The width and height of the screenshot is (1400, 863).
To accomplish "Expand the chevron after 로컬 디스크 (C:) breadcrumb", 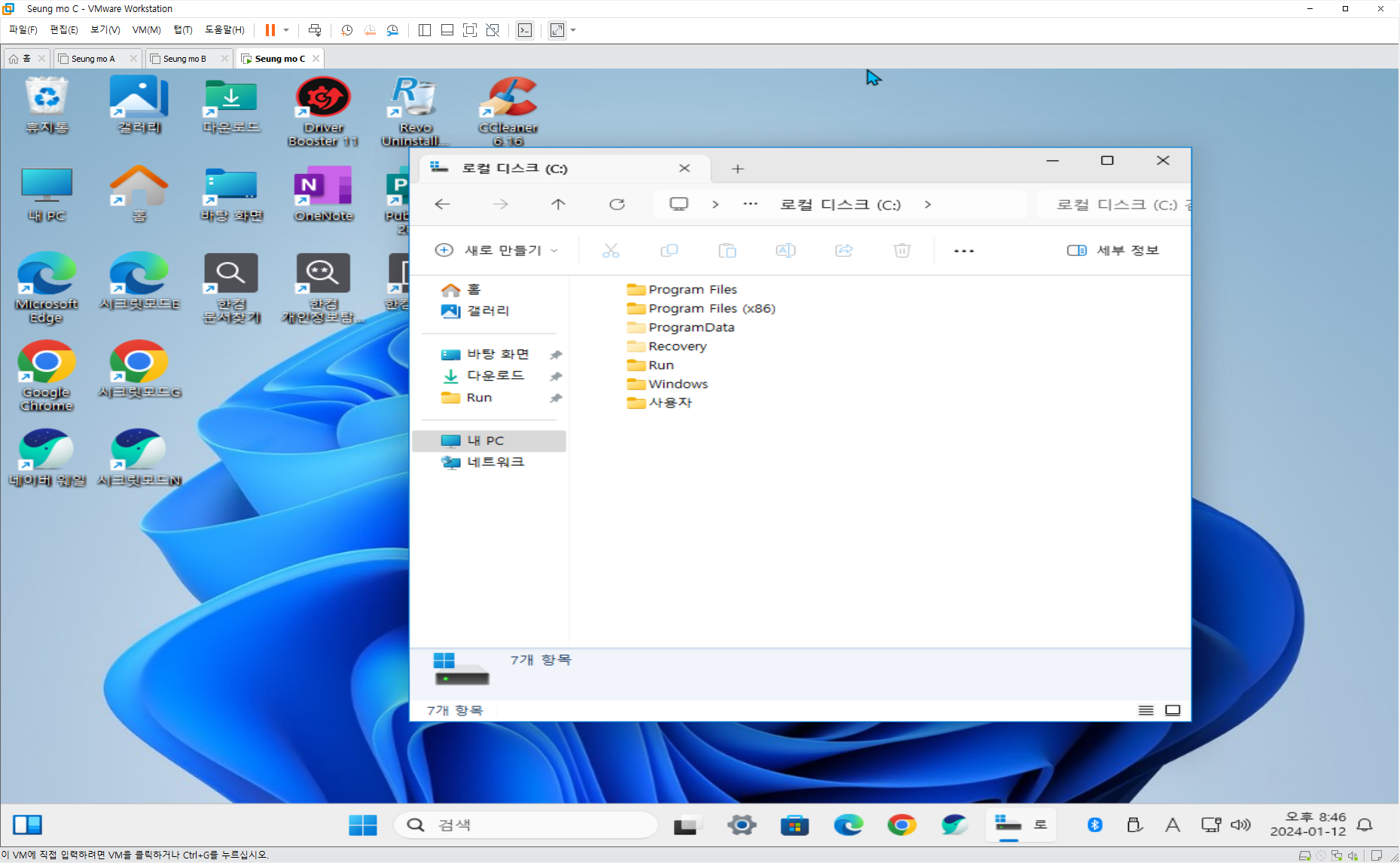I will 928,204.
